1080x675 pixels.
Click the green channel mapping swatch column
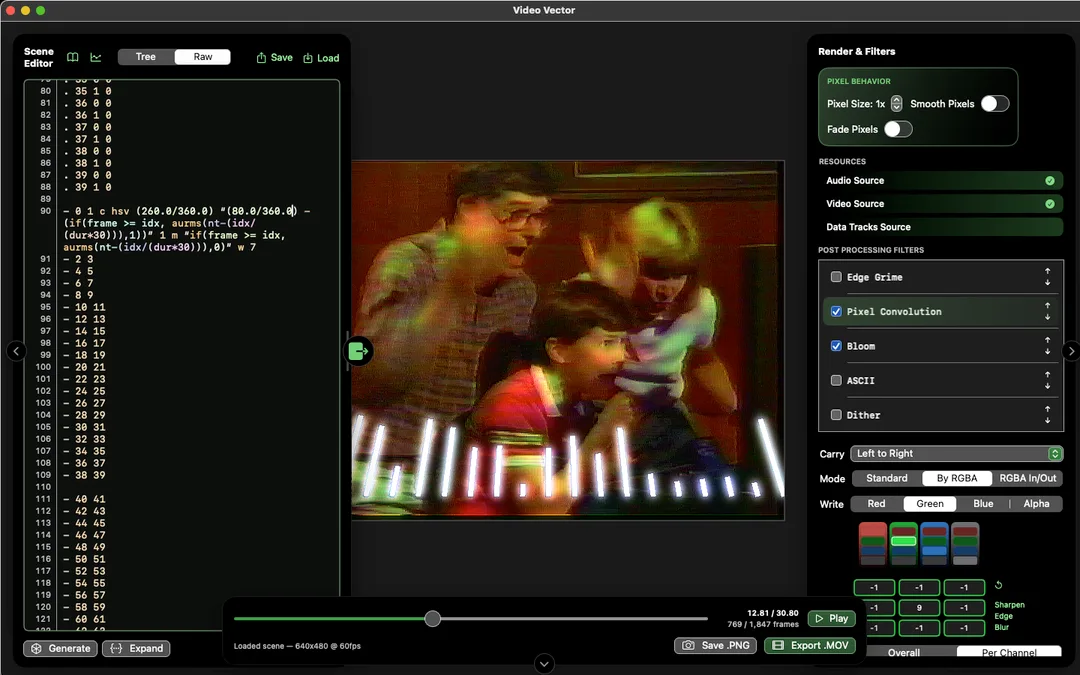click(904, 543)
